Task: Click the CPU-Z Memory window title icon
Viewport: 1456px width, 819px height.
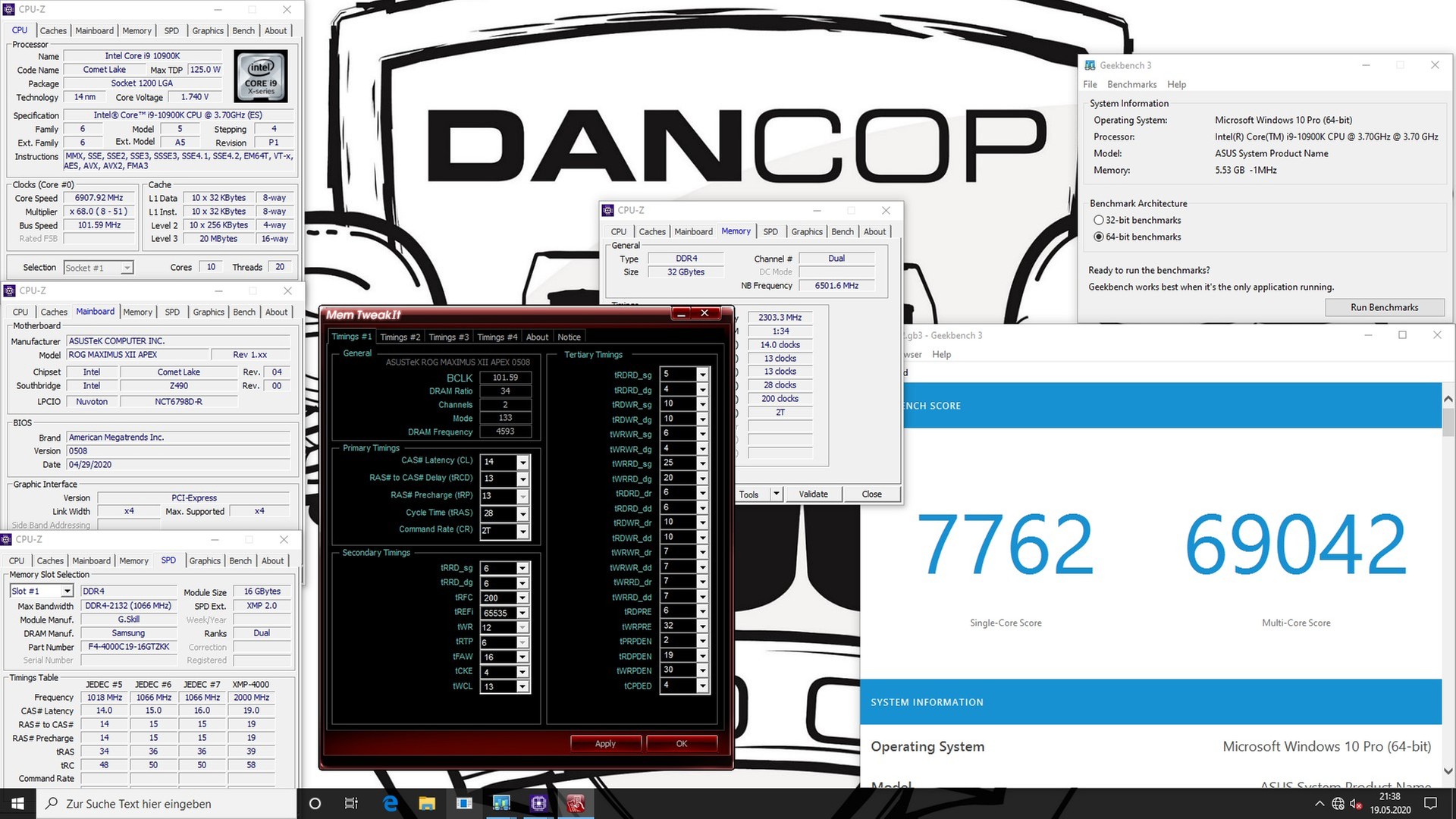Action: tap(607, 210)
